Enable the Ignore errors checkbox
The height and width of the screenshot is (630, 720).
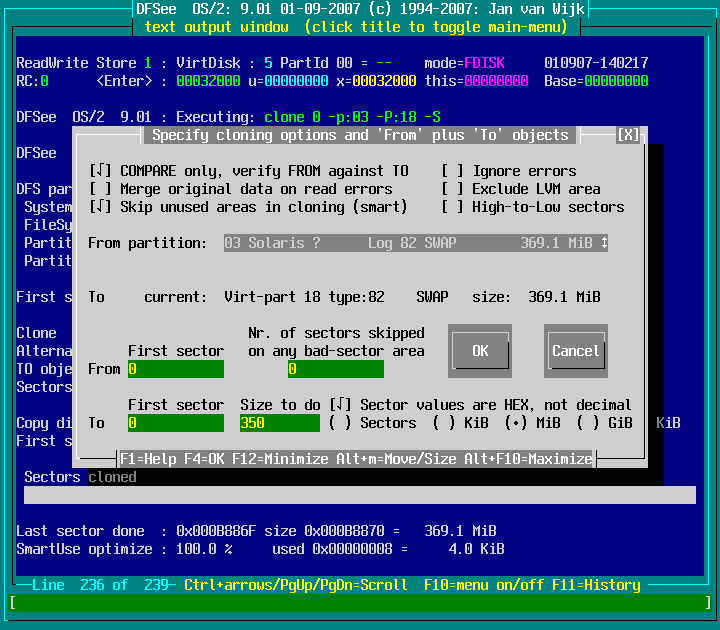coord(452,171)
